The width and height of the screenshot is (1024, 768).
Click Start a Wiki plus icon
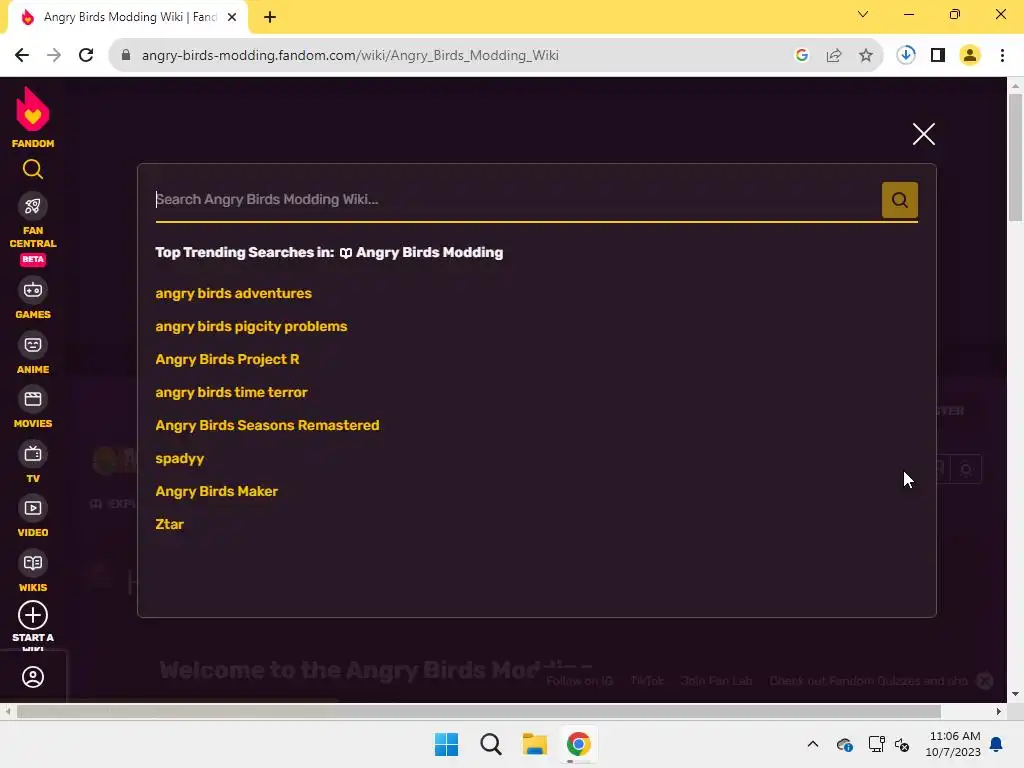coord(33,615)
